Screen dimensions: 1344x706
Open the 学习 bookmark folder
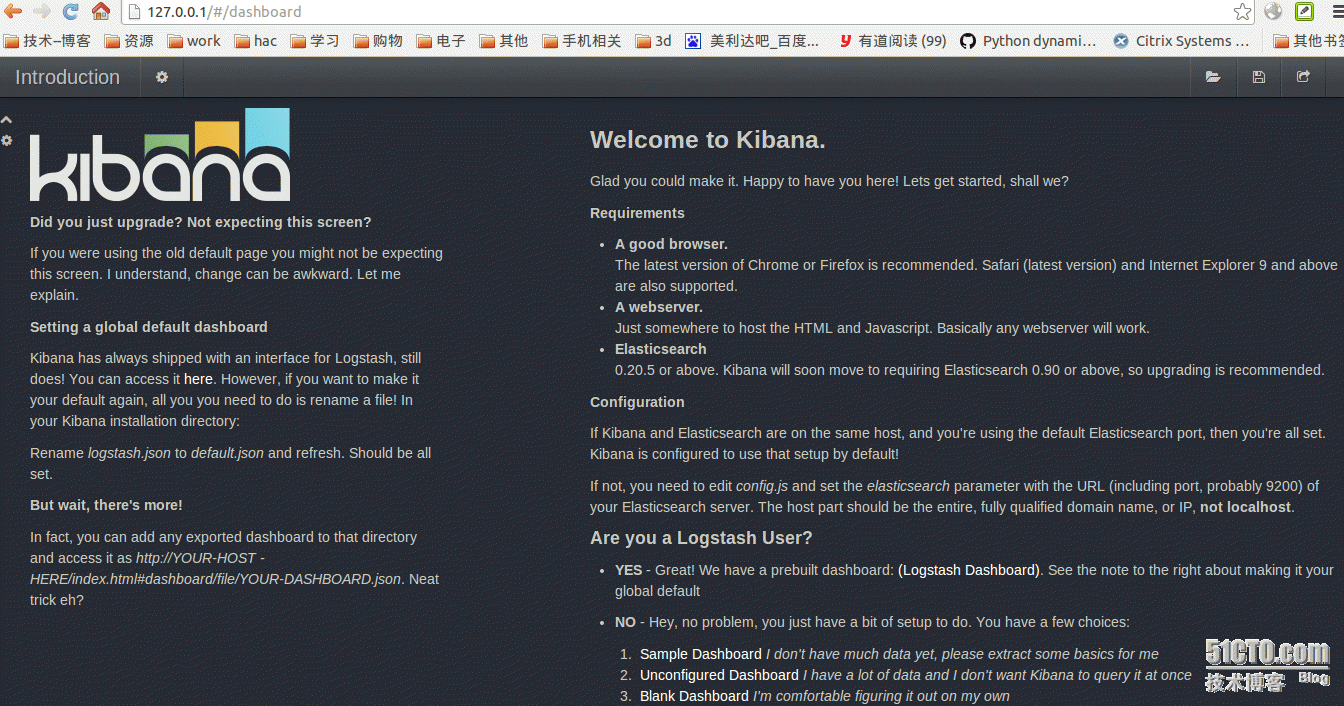315,41
